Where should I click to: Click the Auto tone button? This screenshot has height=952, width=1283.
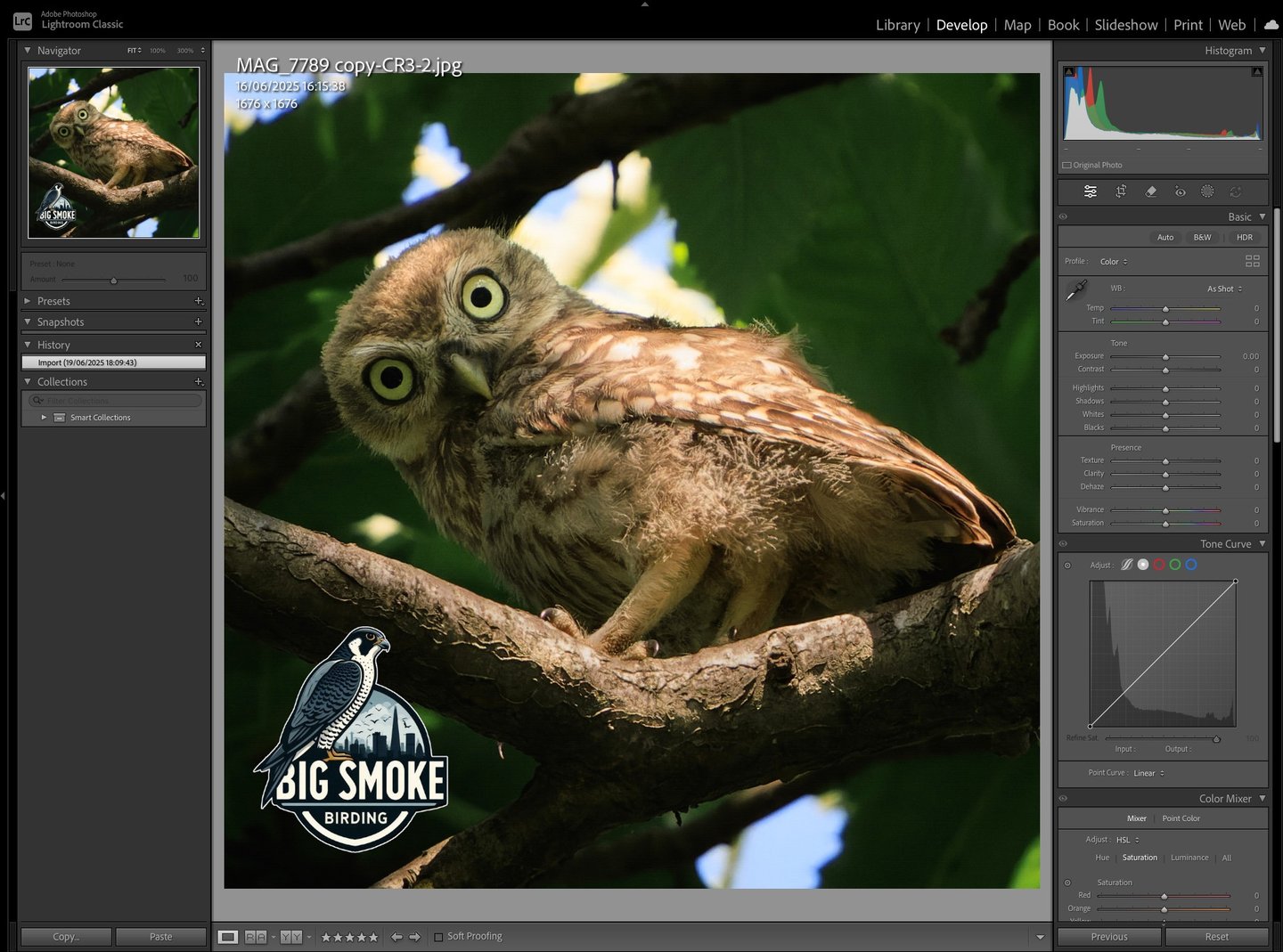tap(1165, 238)
